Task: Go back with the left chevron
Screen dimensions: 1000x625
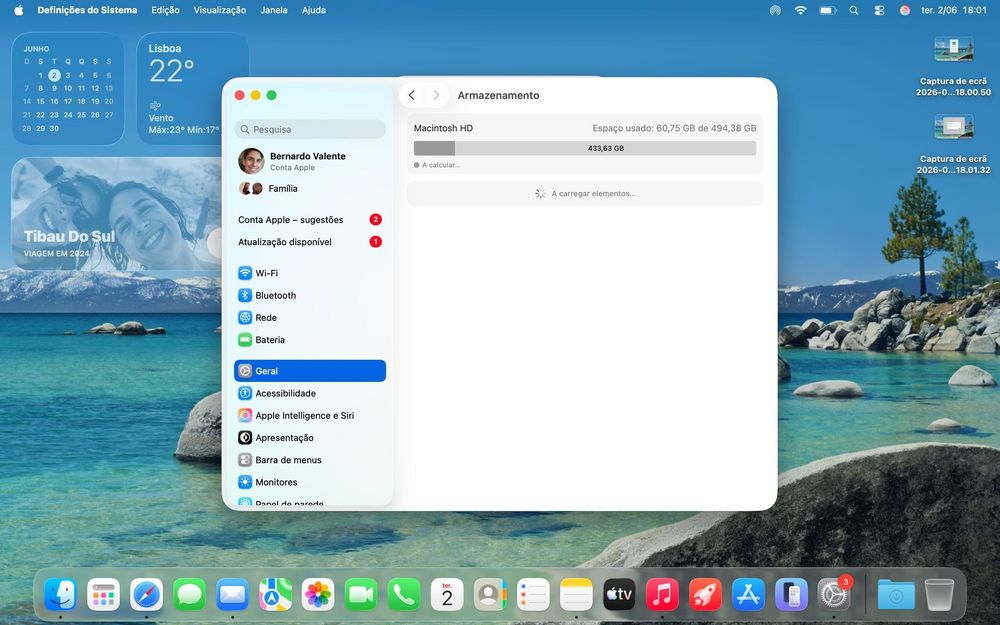Action: tap(412, 95)
